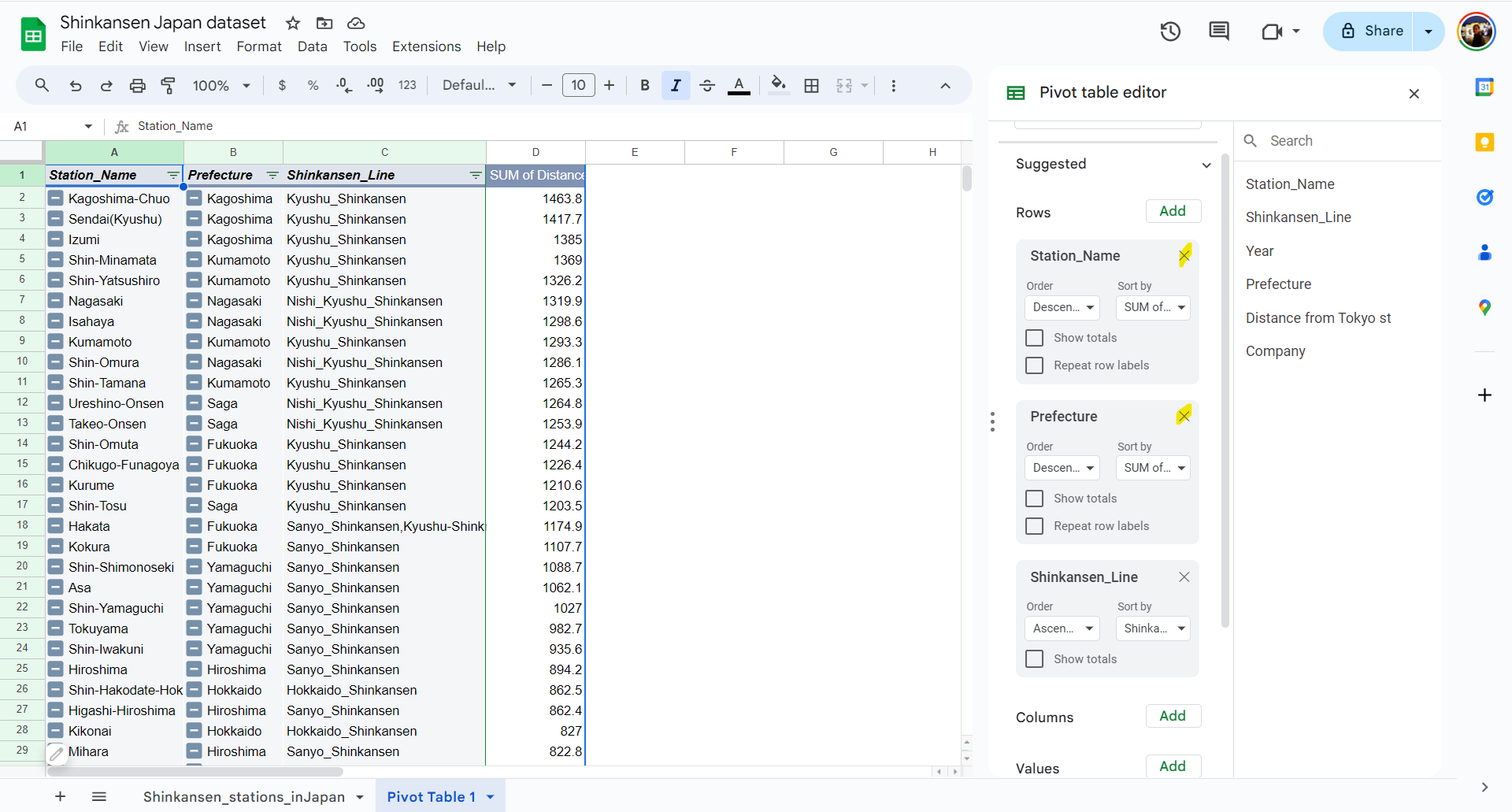Viewport: 1512px width, 812px height.
Task: Check Repeat row labels under Prefecture
Action: tap(1034, 526)
